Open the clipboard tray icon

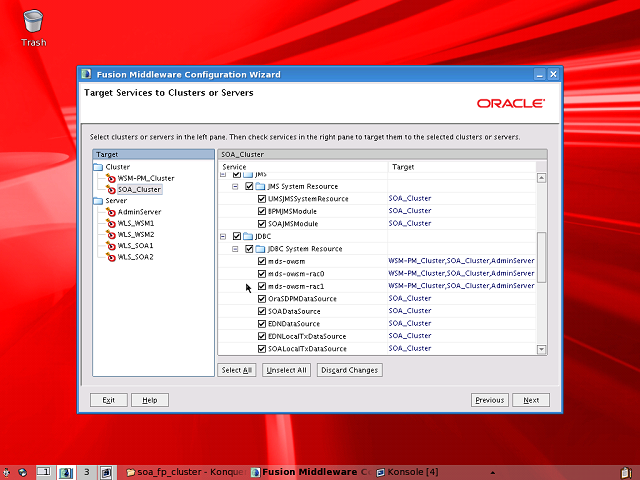point(626,473)
